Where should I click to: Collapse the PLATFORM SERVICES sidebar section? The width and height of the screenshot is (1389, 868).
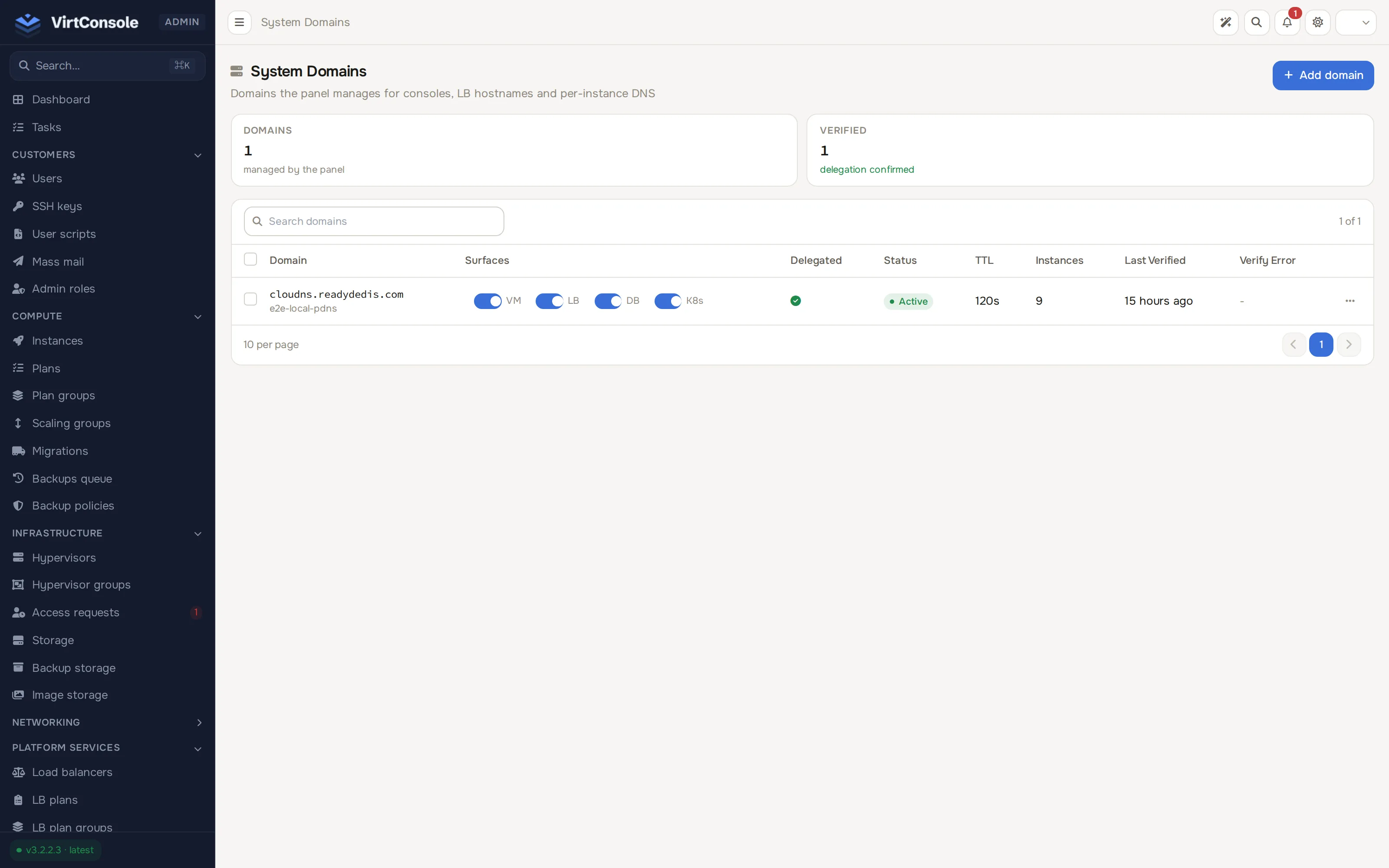(107, 748)
